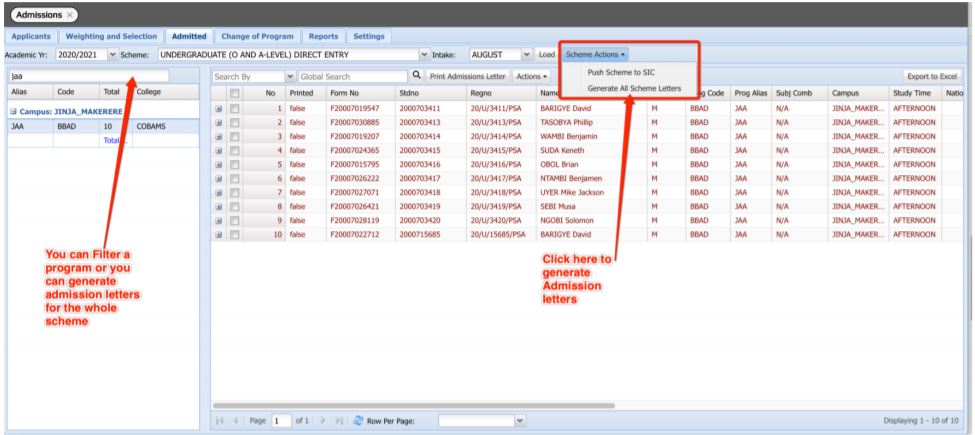Expand row details for SUDA Keneth
Screen dimensions: 975x435
point(218,150)
